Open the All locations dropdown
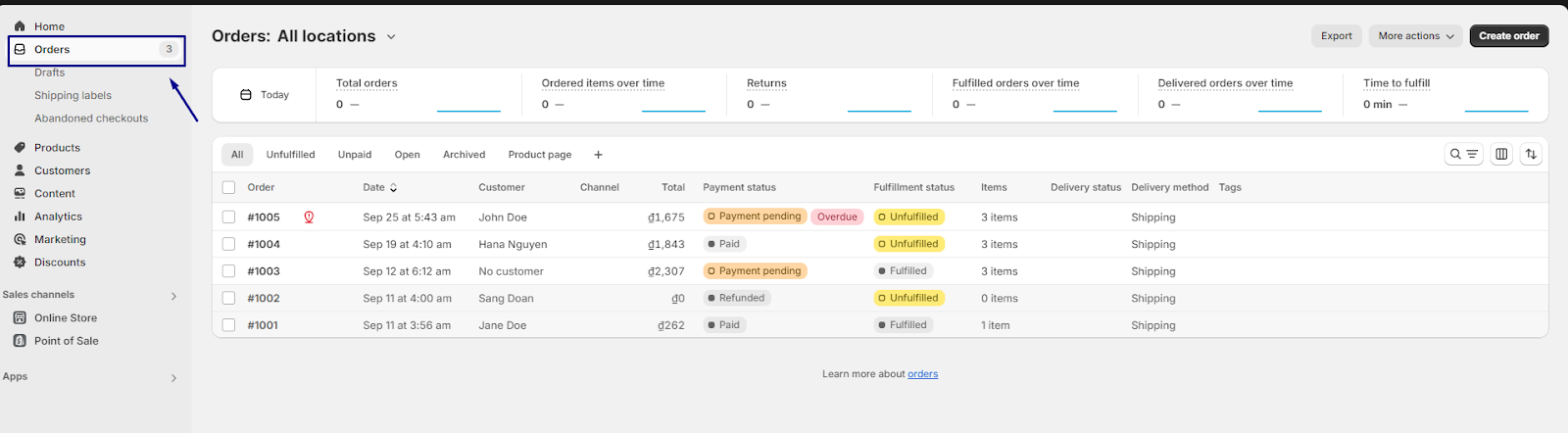This screenshot has height=433, width=1568. point(337,36)
